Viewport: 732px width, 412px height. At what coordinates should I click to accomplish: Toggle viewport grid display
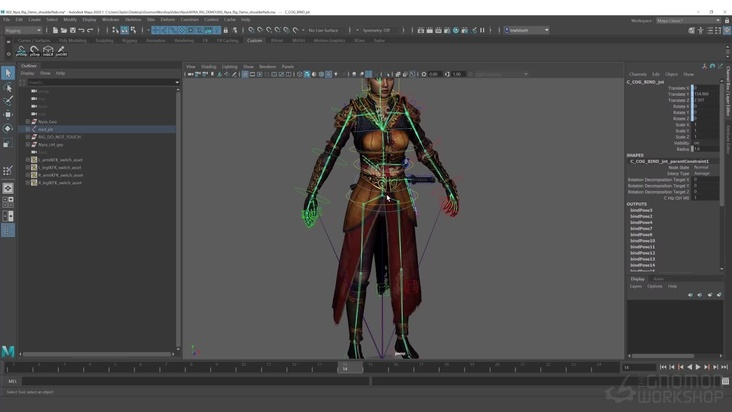tap(245, 74)
